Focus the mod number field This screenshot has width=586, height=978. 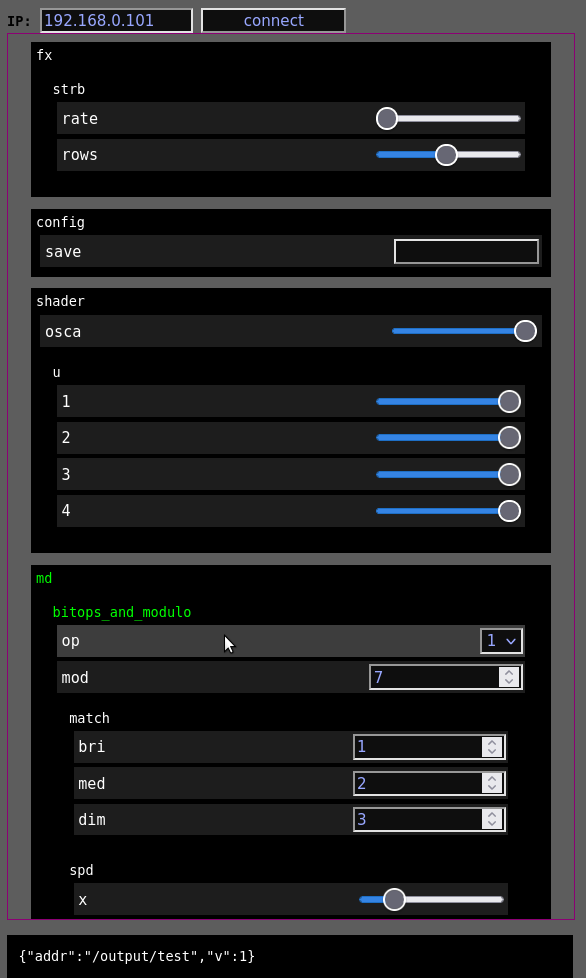446,677
